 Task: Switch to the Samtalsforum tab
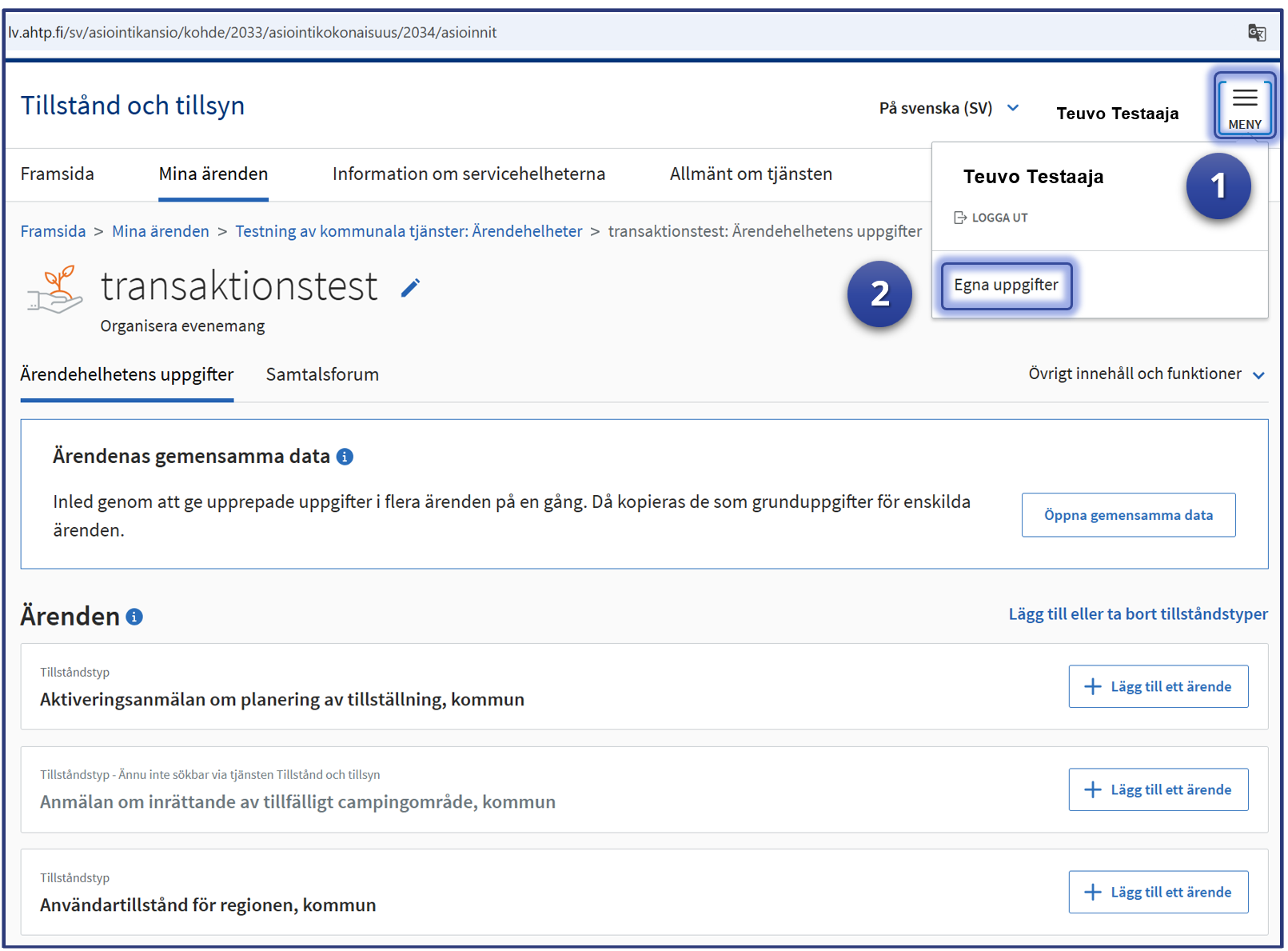tap(322, 374)
